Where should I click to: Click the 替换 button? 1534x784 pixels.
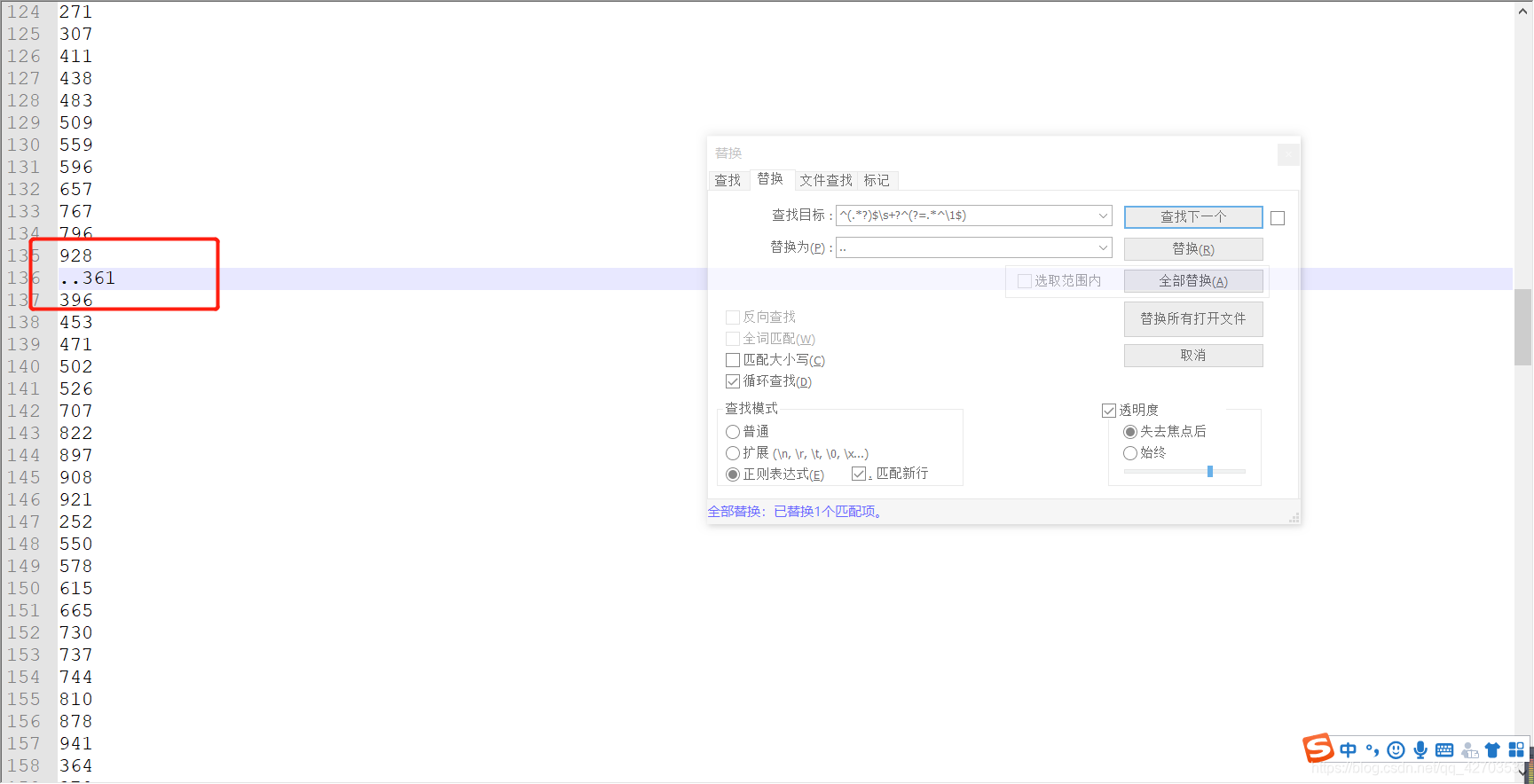click(x=1193, y=249)
